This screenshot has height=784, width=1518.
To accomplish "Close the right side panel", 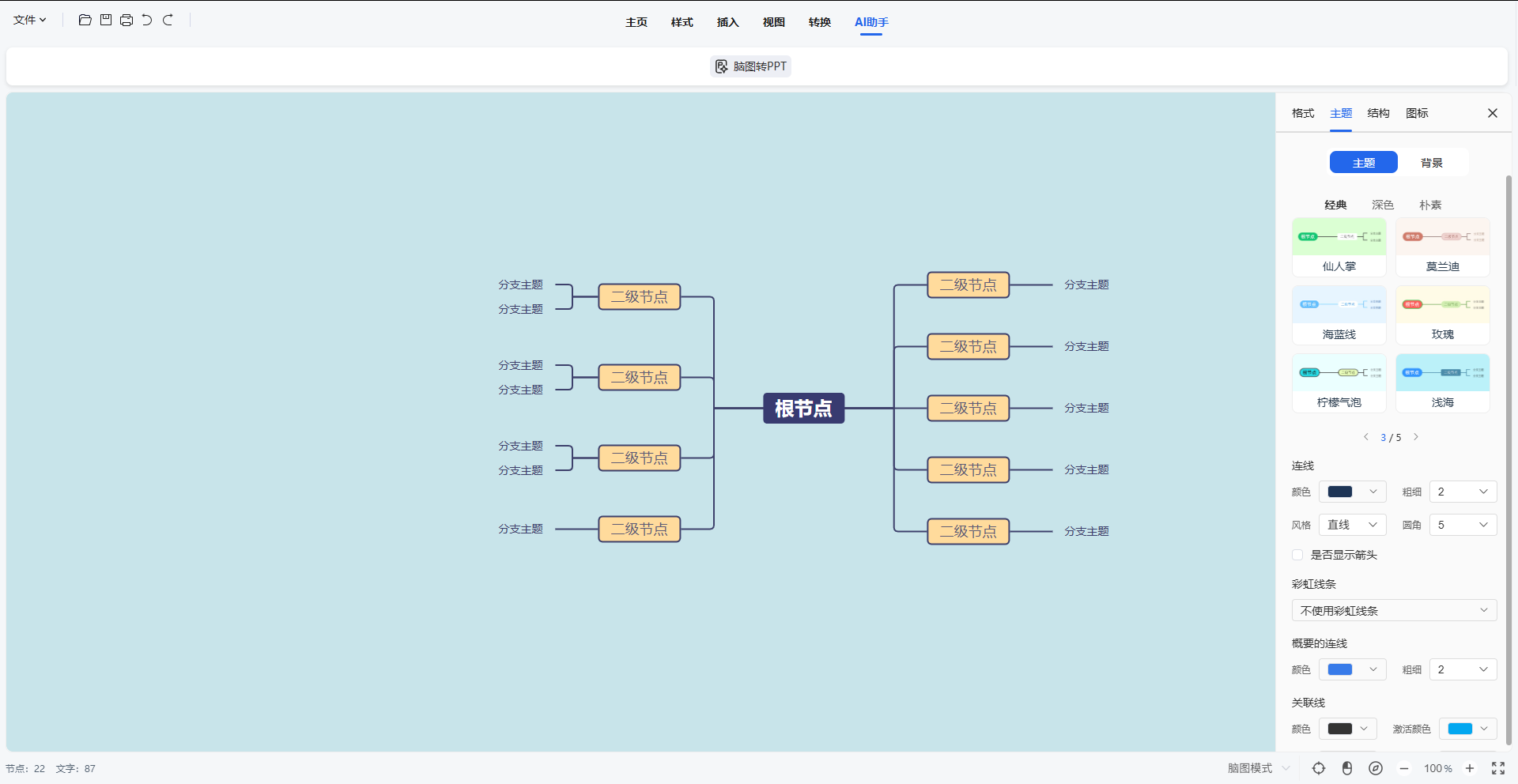I will point(1493,113).
